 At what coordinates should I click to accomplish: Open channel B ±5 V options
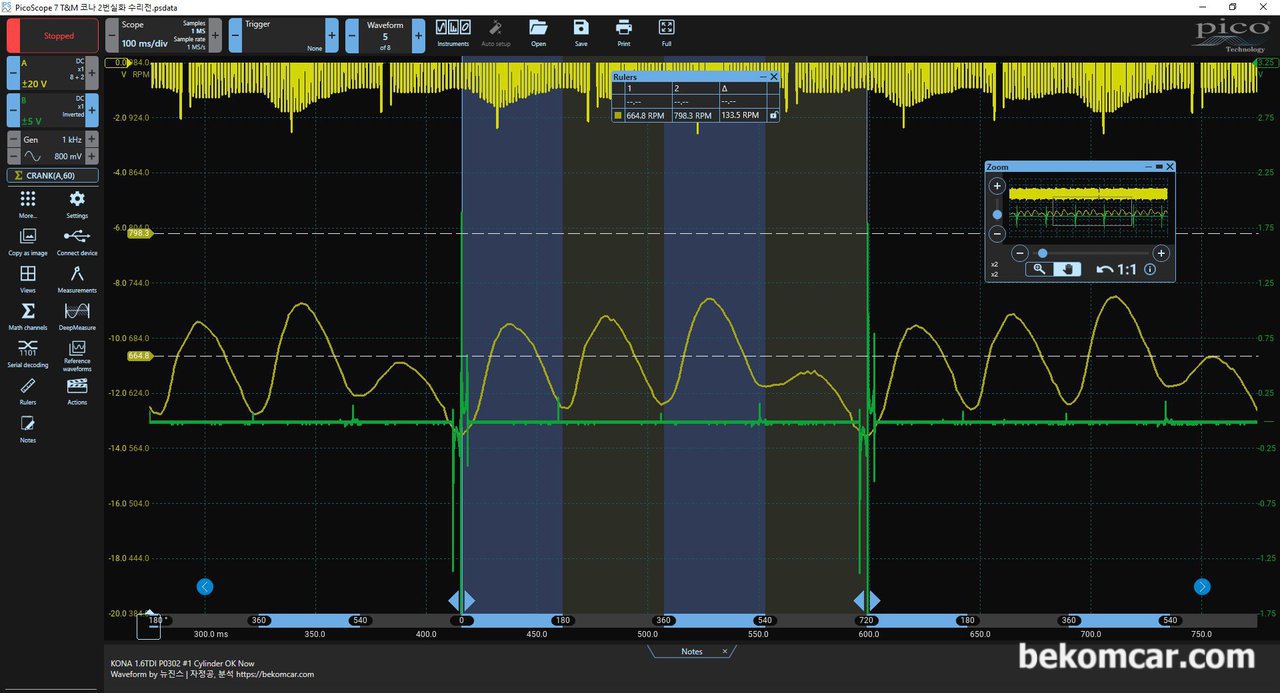pos(53,109)
